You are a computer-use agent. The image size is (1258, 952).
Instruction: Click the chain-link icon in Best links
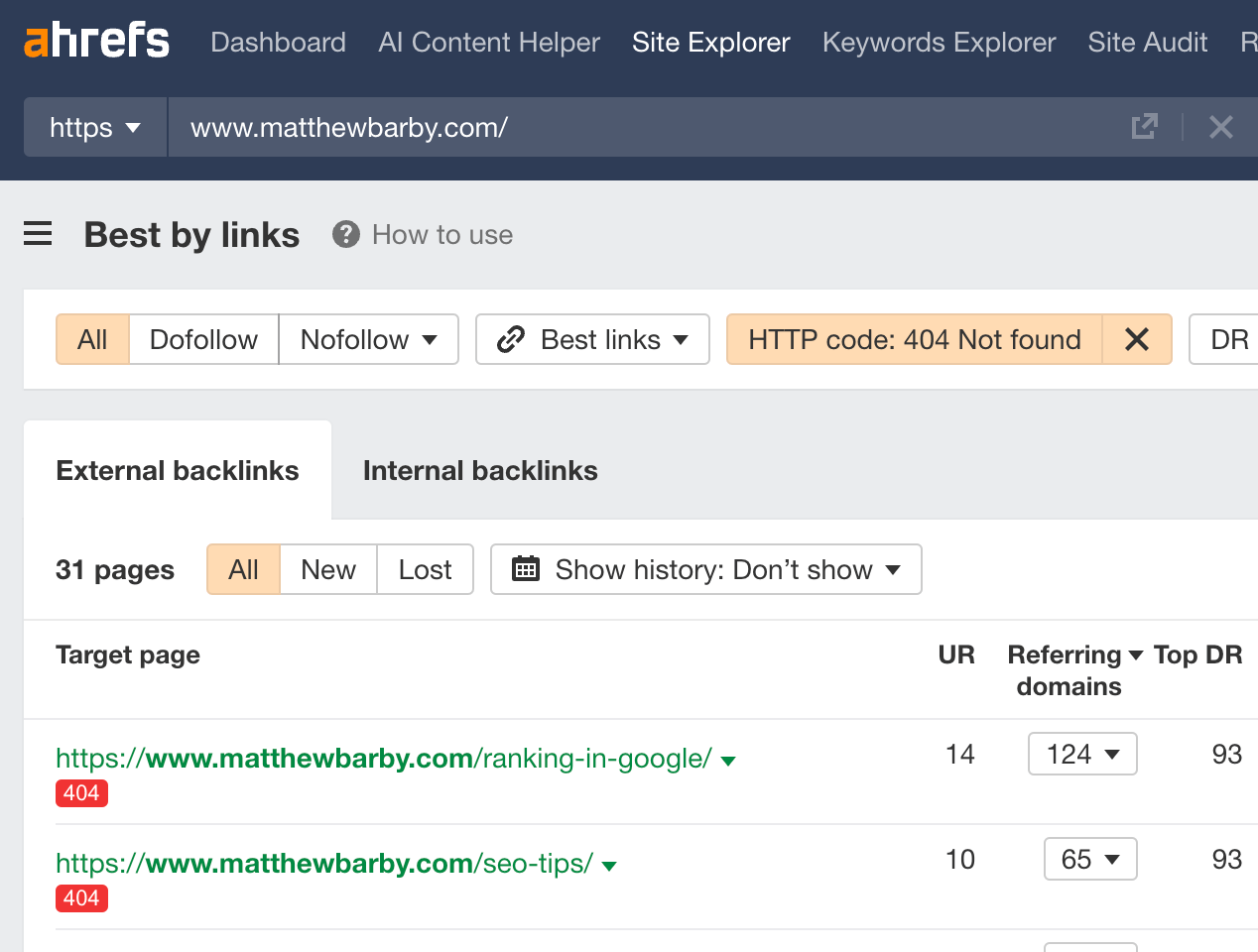click(x=511, y=339)
